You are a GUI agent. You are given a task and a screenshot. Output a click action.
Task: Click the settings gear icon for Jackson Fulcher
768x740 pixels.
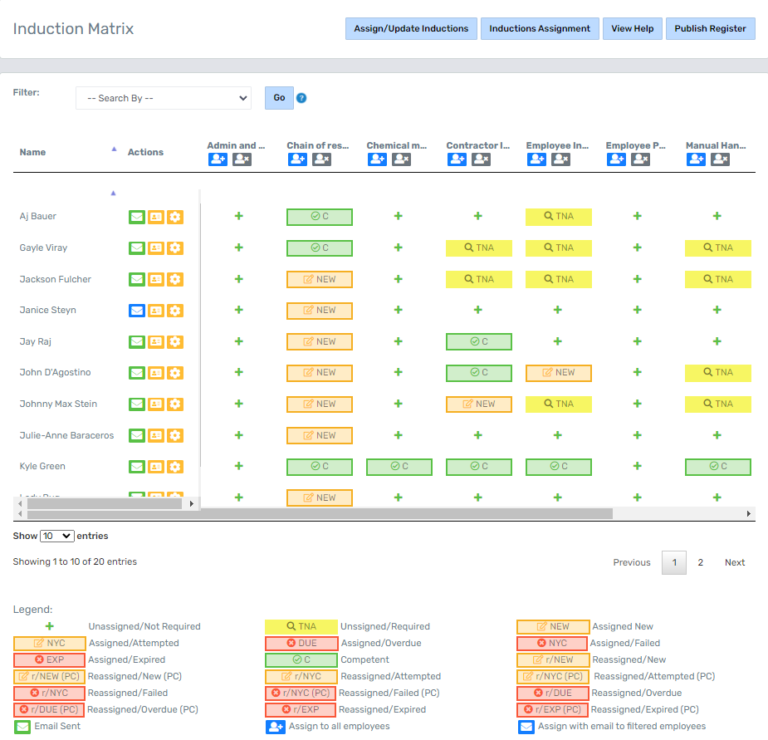point(175,279)
